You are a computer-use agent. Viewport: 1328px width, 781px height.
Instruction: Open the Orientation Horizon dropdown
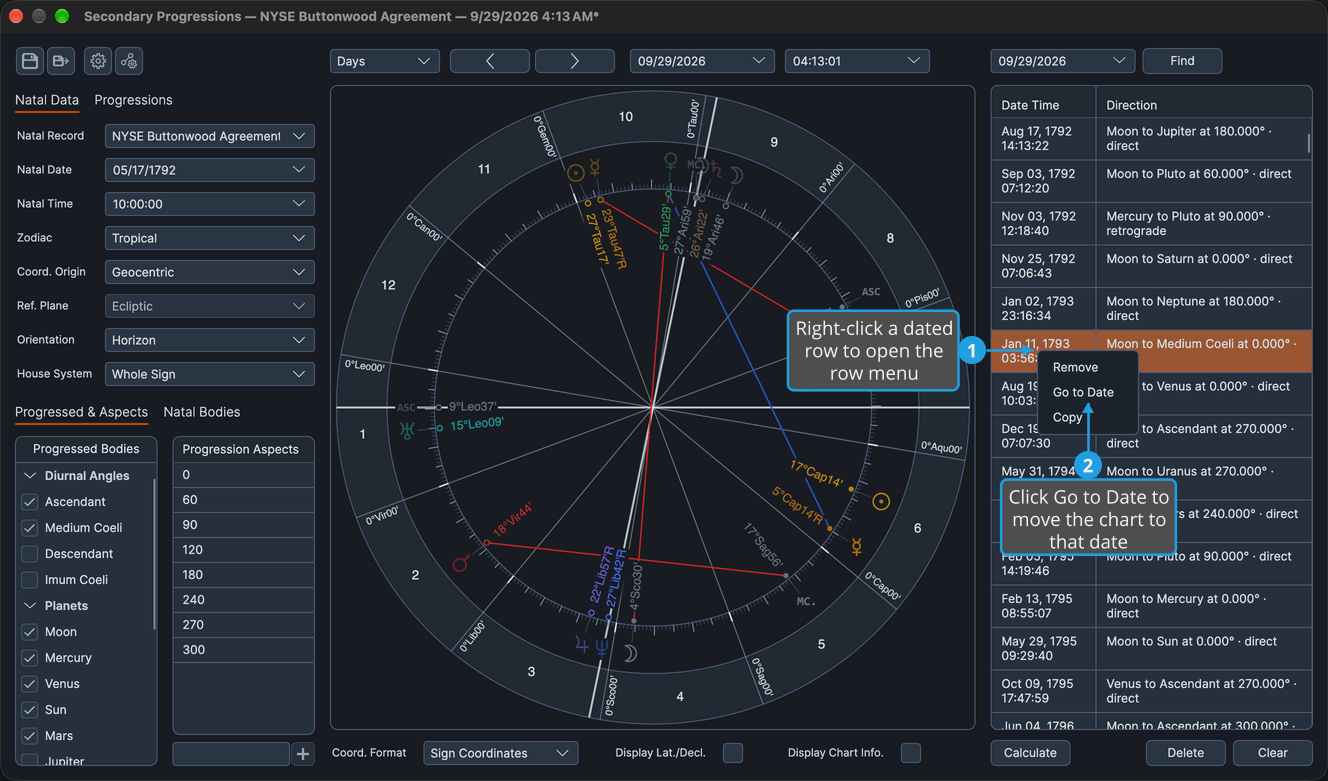(210, 340)
